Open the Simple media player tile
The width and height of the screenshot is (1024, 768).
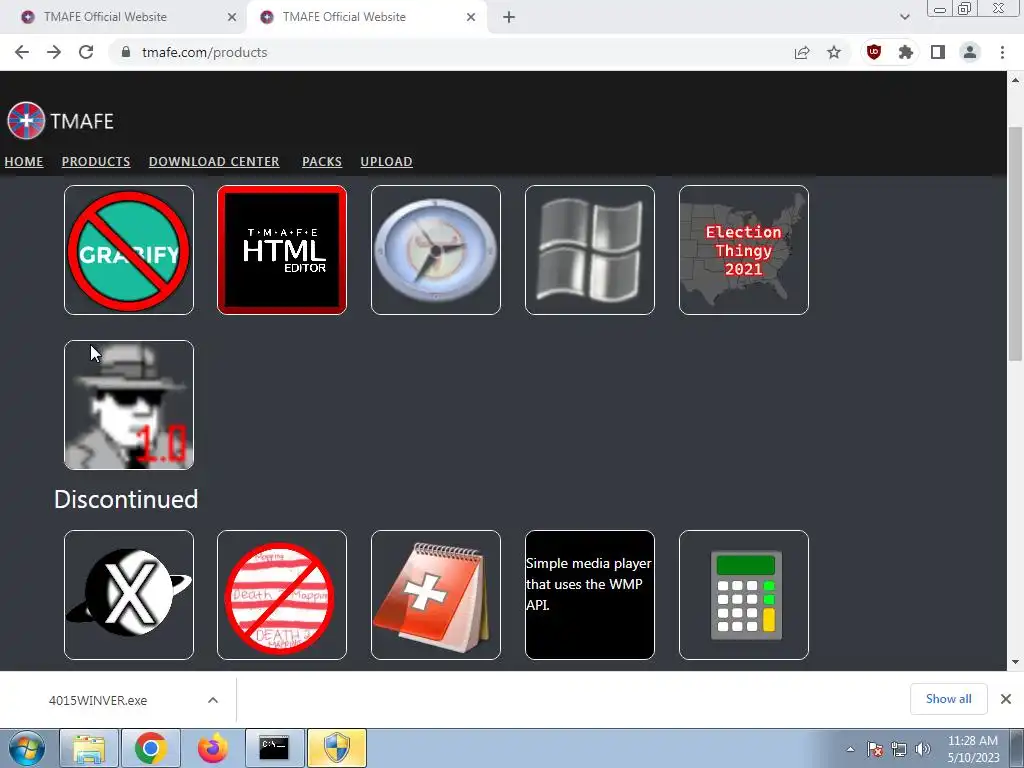(x=590, y=595)
